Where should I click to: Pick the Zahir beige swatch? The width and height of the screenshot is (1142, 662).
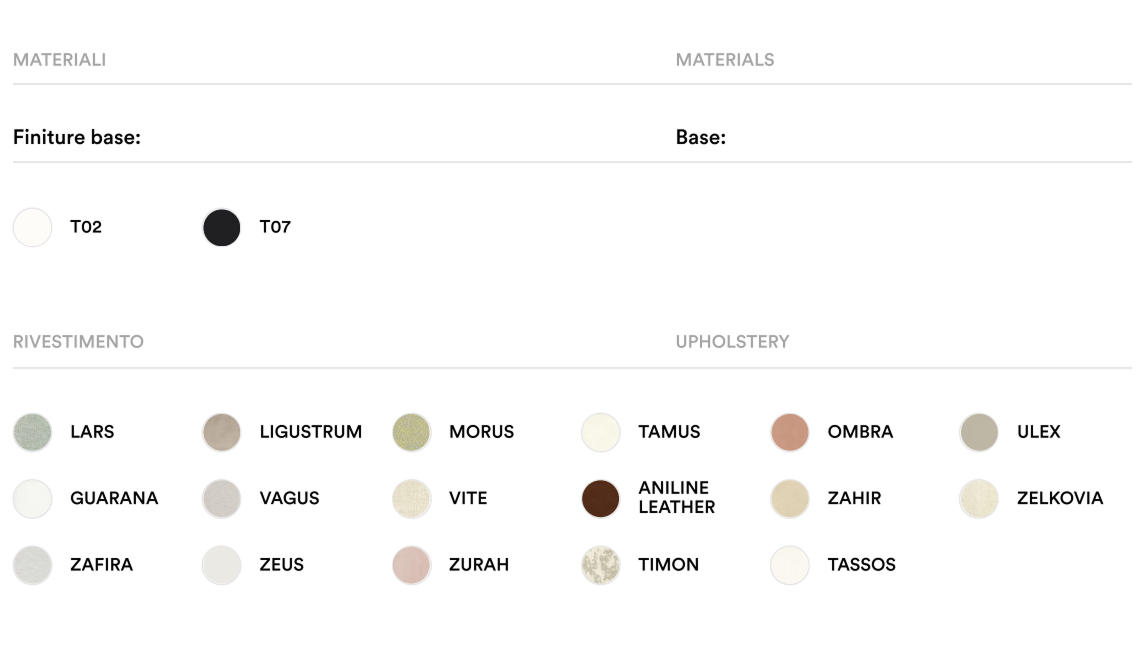coord(790,499)
